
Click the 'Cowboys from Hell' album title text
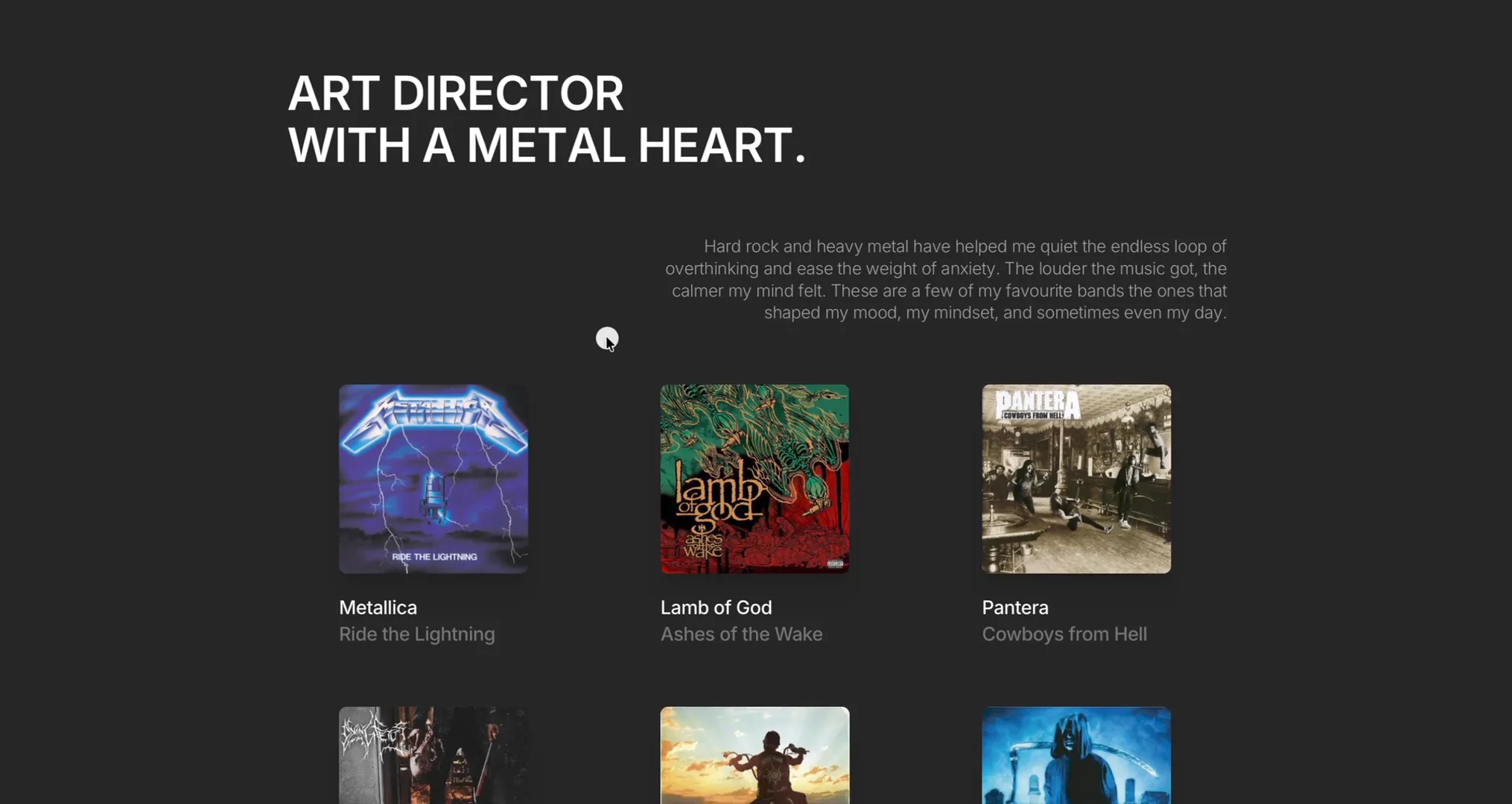1064,634
